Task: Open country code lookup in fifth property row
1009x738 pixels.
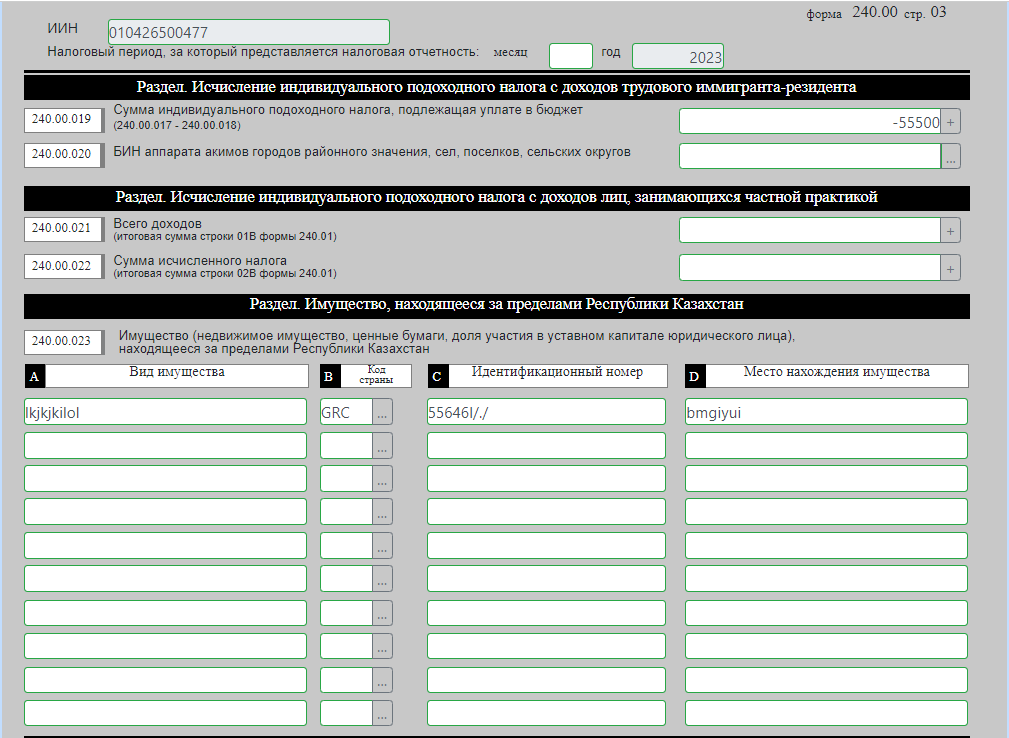Action: (x=382, y=546)
